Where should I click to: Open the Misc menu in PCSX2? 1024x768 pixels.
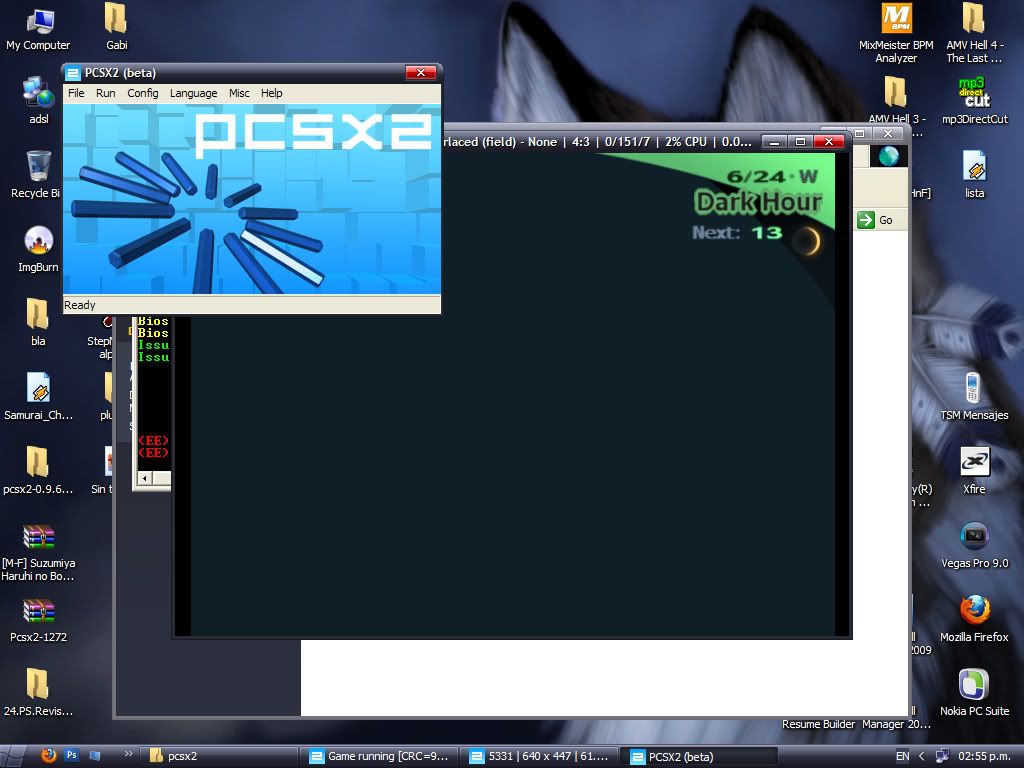pyautogui.click(x=239, y=93)
